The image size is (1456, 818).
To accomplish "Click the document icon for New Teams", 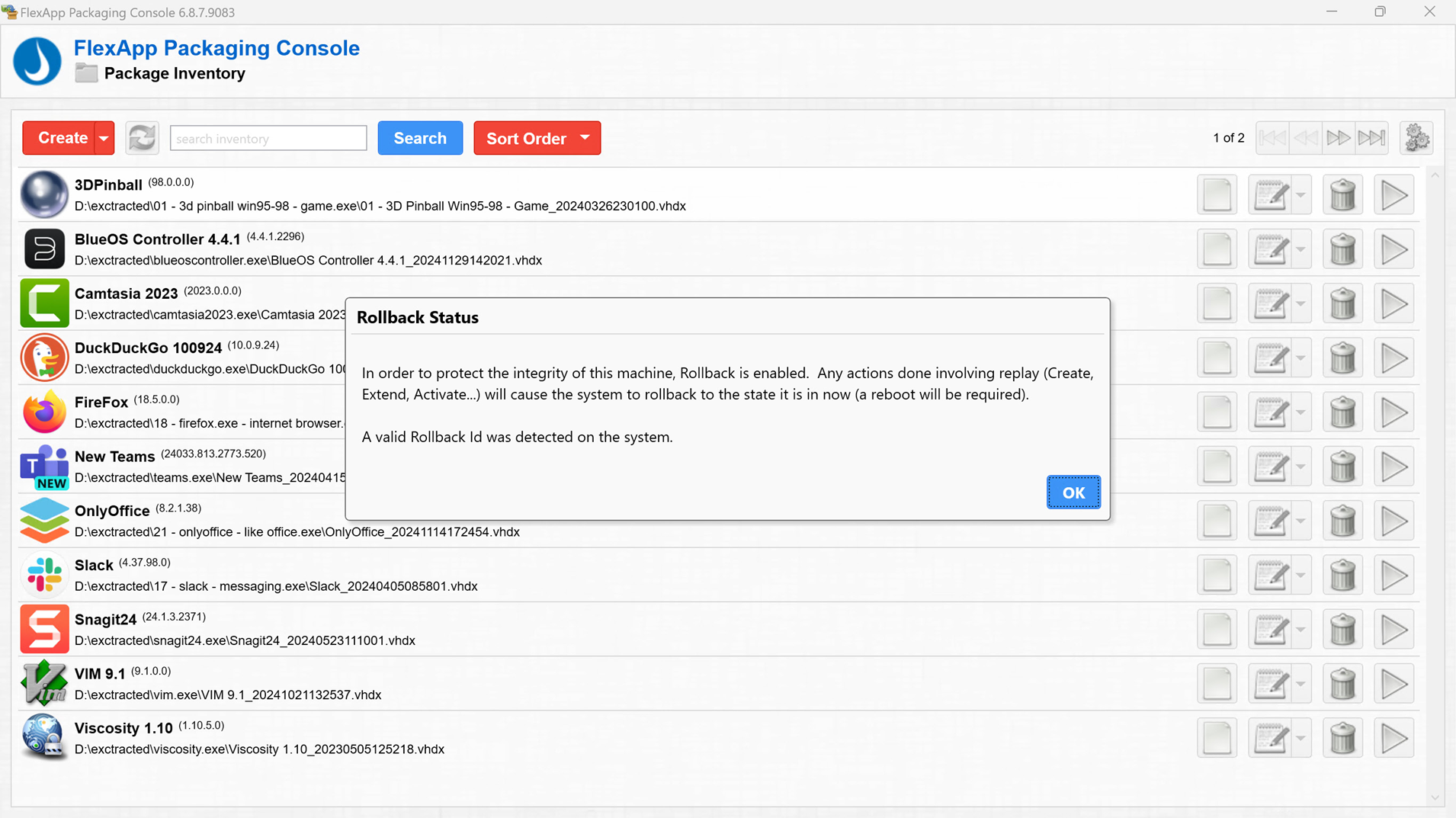I will 1217,467.
